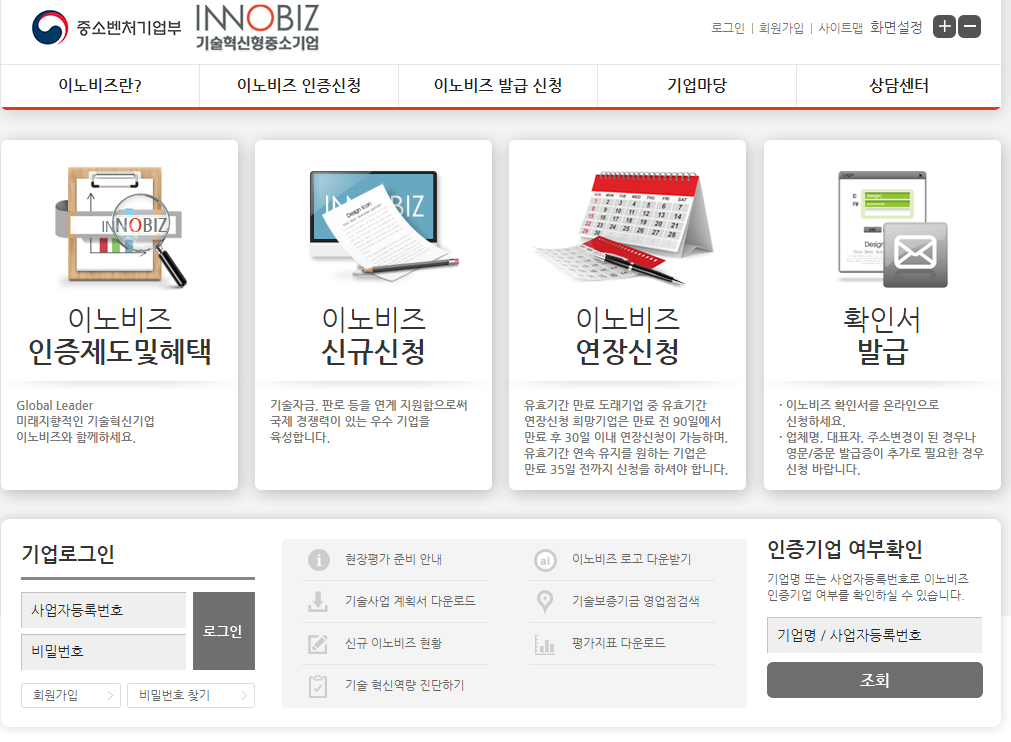The image size is (1011, 742).
Task: Click the 로그인 link in the top header
Action: point(727,28)
